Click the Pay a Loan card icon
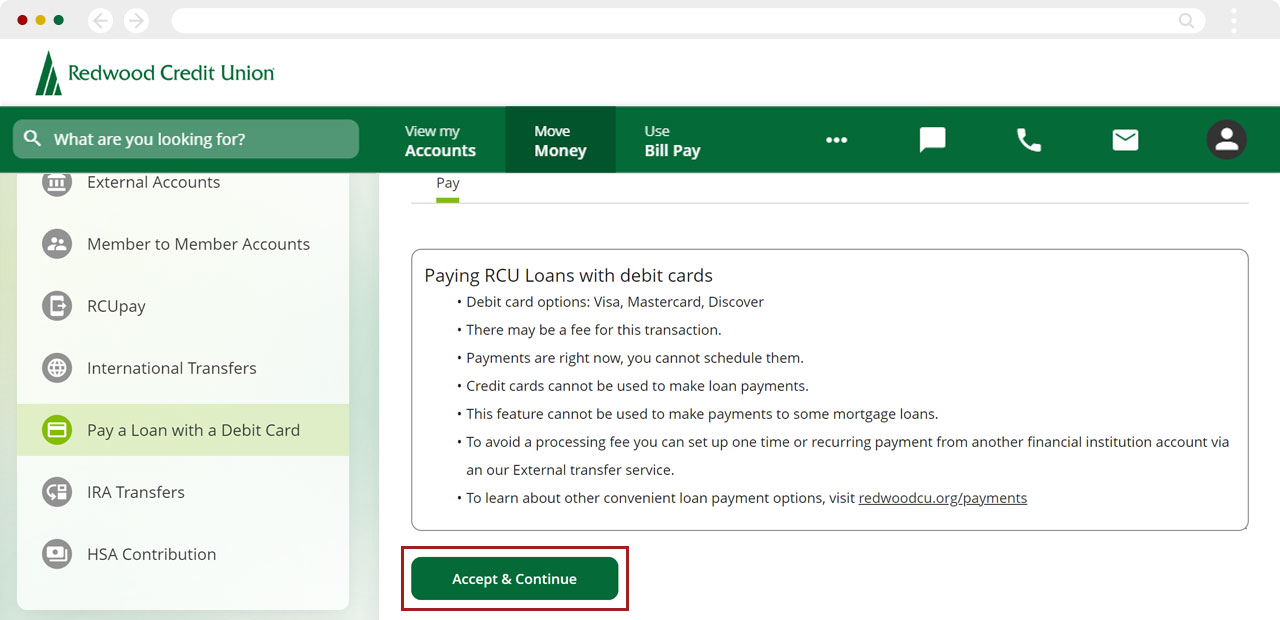The image size is (1280, 620). [x=57, y=430]
